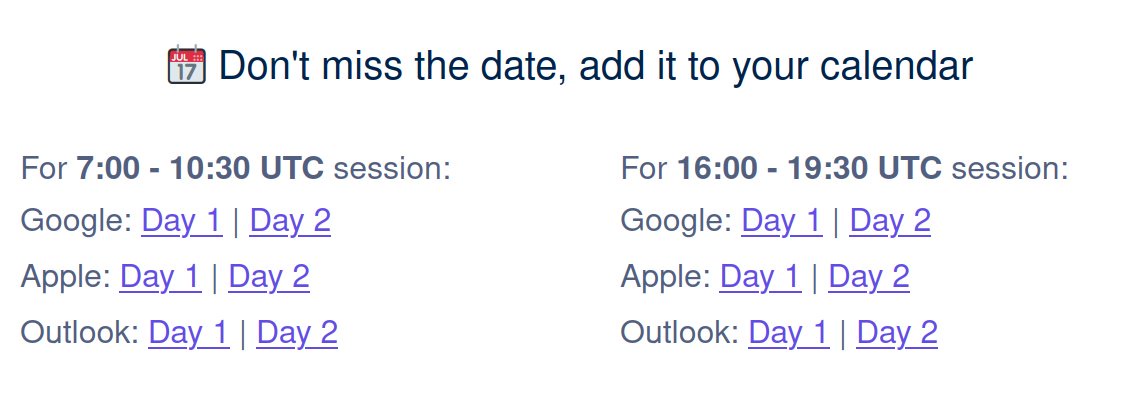Open Outlook Day 2 link for 7:00 UTC session
The width and height of the screenshot is (1136, 412).
(297, 332)
